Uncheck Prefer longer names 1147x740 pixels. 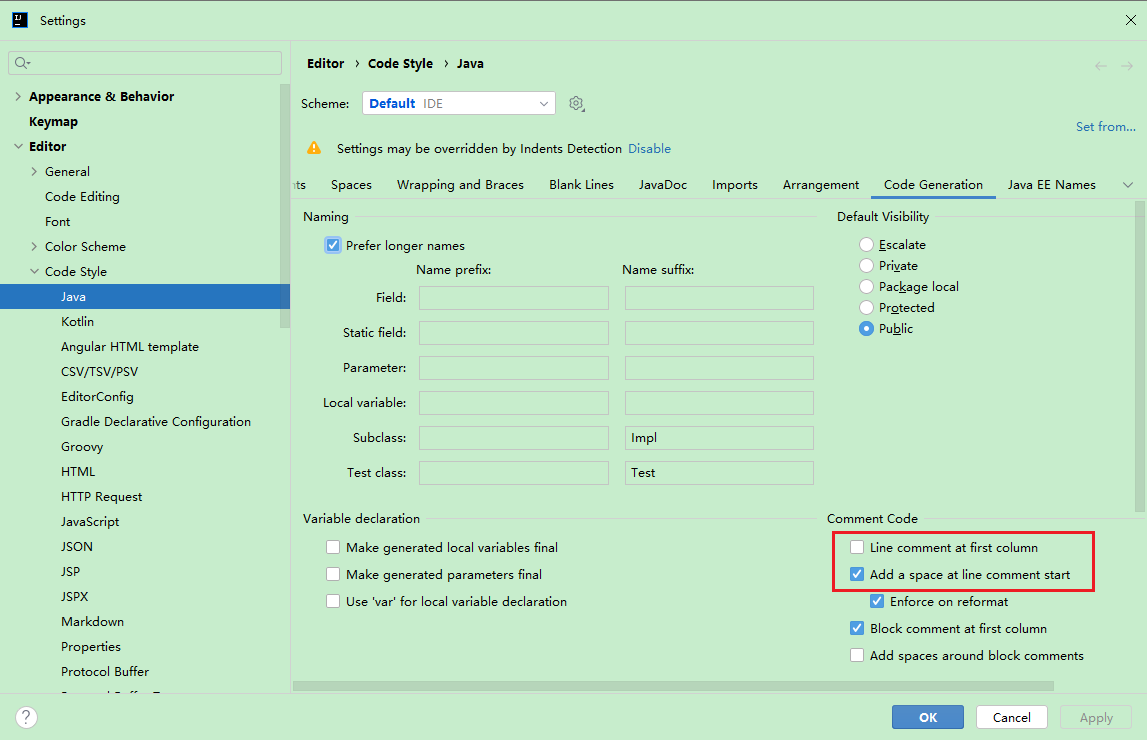(333, 246)
